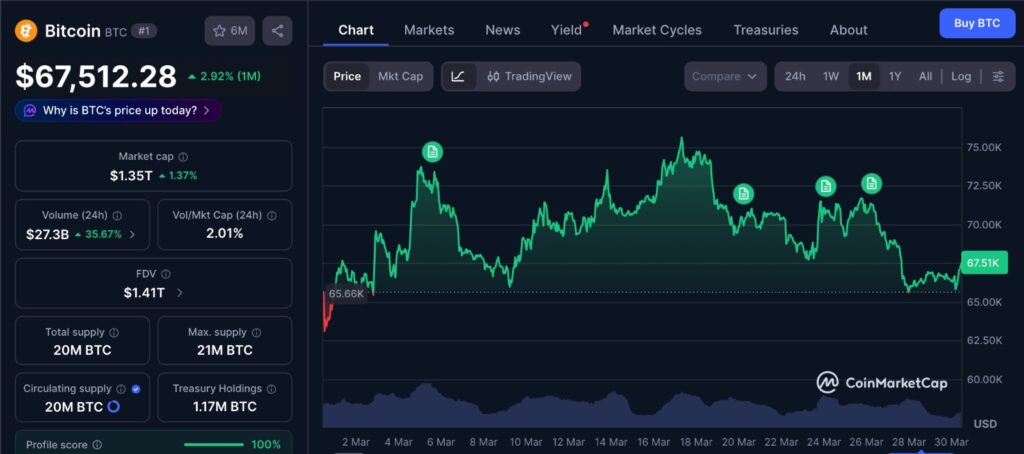The width and height of the screenshot is (1024, 454).
Task: Click the volume histogram below chart
Action: pyautogui.click(x=642, y=406)
